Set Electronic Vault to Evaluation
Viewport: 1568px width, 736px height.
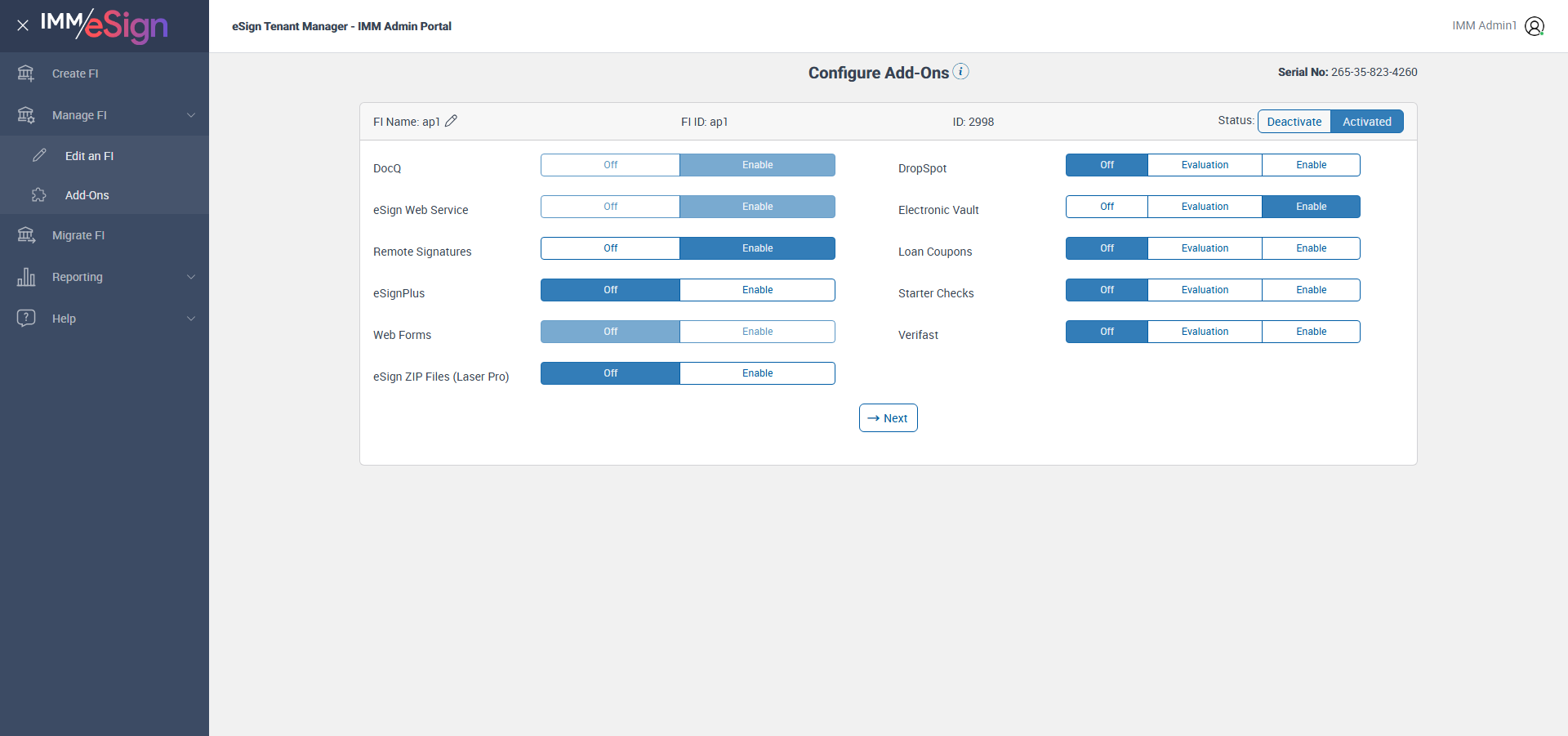pyautogui.click(x=1205, y=207)
